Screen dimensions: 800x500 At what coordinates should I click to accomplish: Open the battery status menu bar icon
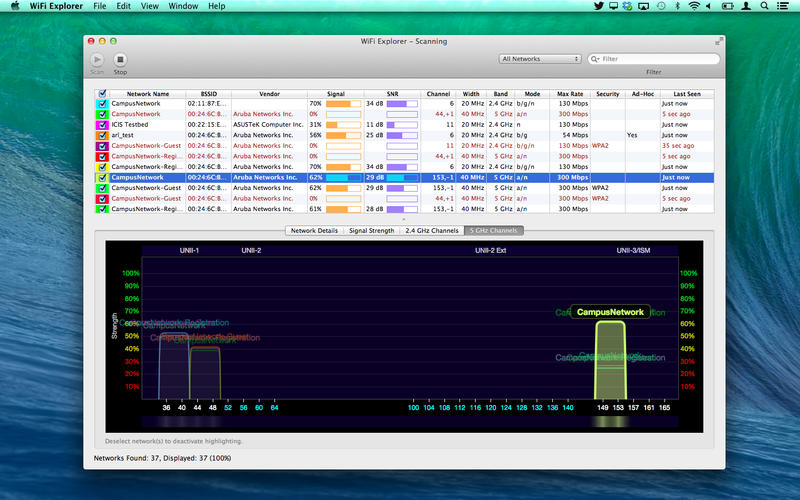728,6
